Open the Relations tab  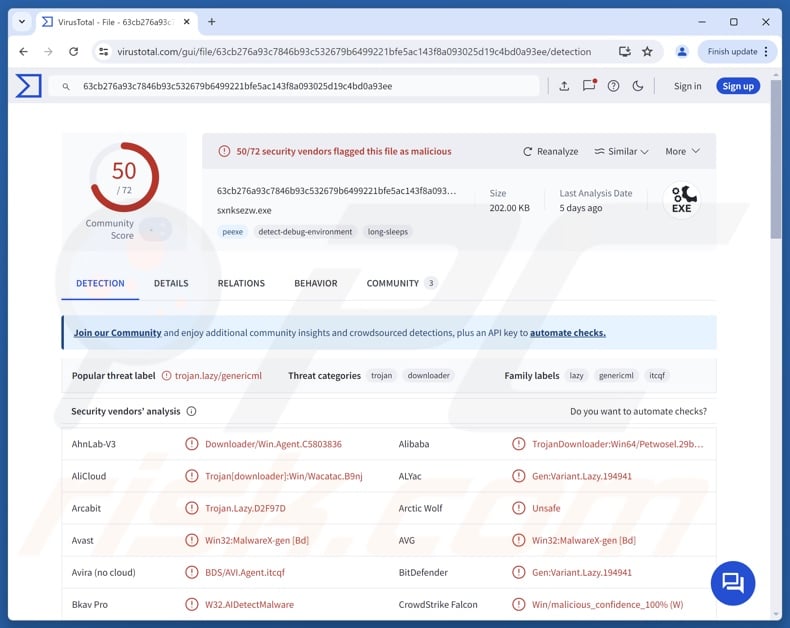[241, 283]
